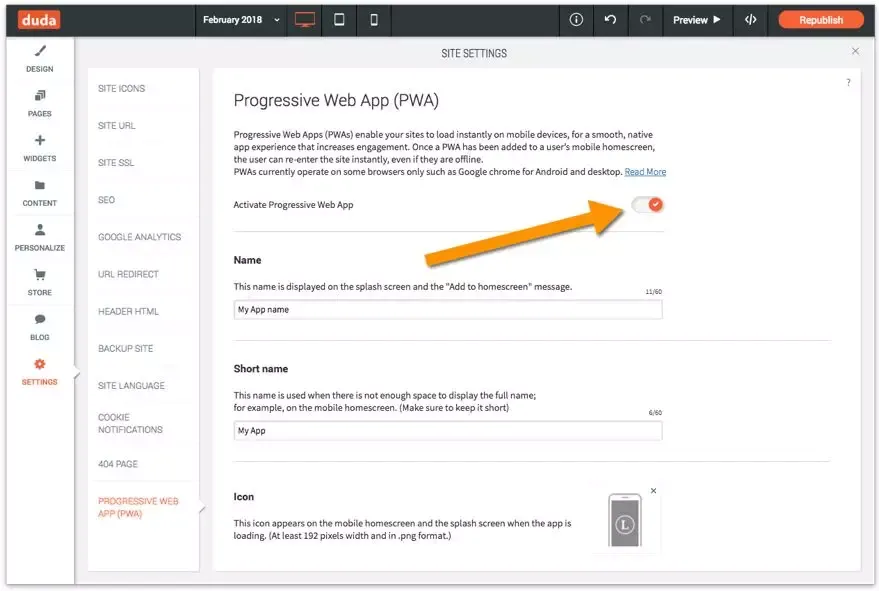Image resolution: width=879 pixels, height=591 pixels.
Task: Open the Widgets panel
Action: coord(40,149)
